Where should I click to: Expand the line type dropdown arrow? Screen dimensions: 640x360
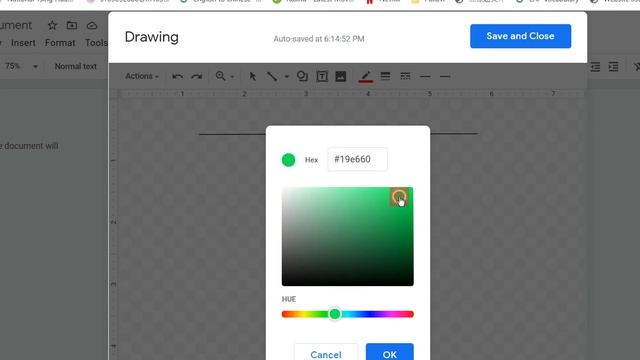point(287,76)
